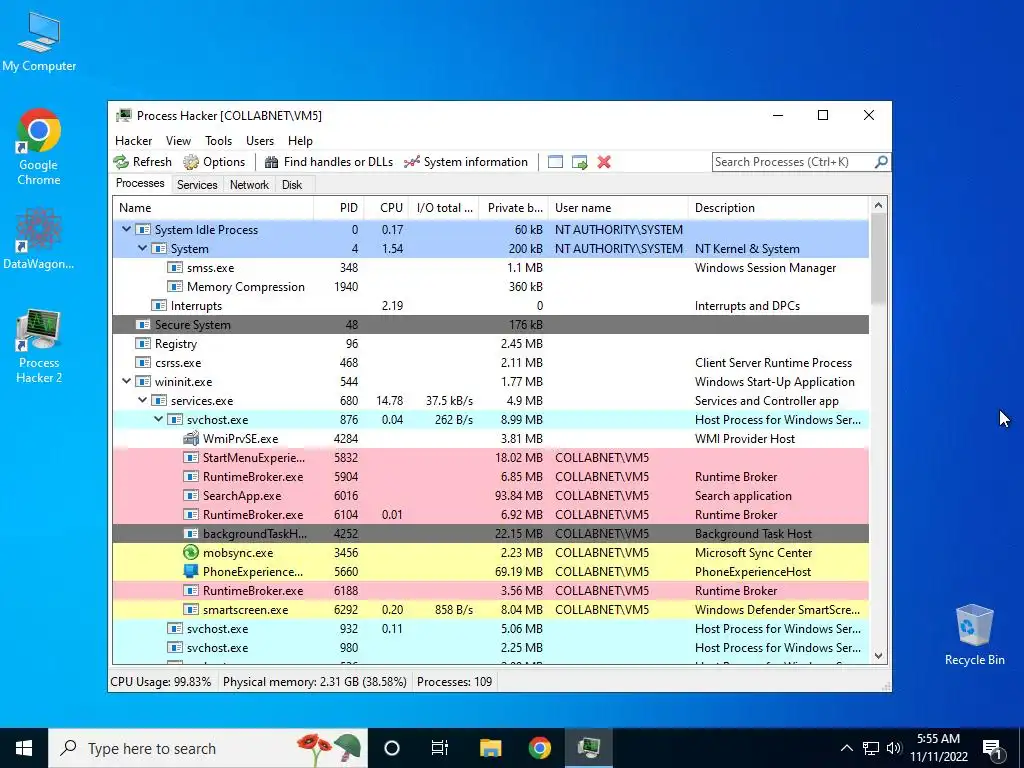Open the Windows Start menu

click(24, 748)
